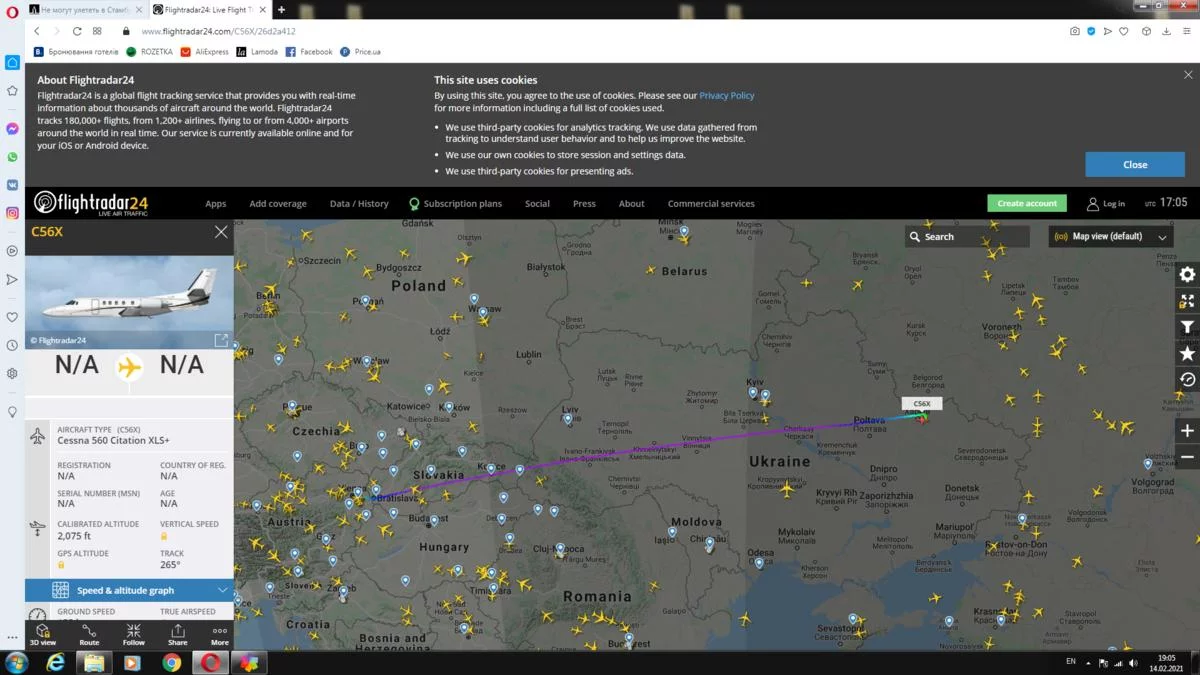This screenshot has height=675, width=1200.
Task: Open bookmarks star icon on map
Action: (x=1187, y=354)
